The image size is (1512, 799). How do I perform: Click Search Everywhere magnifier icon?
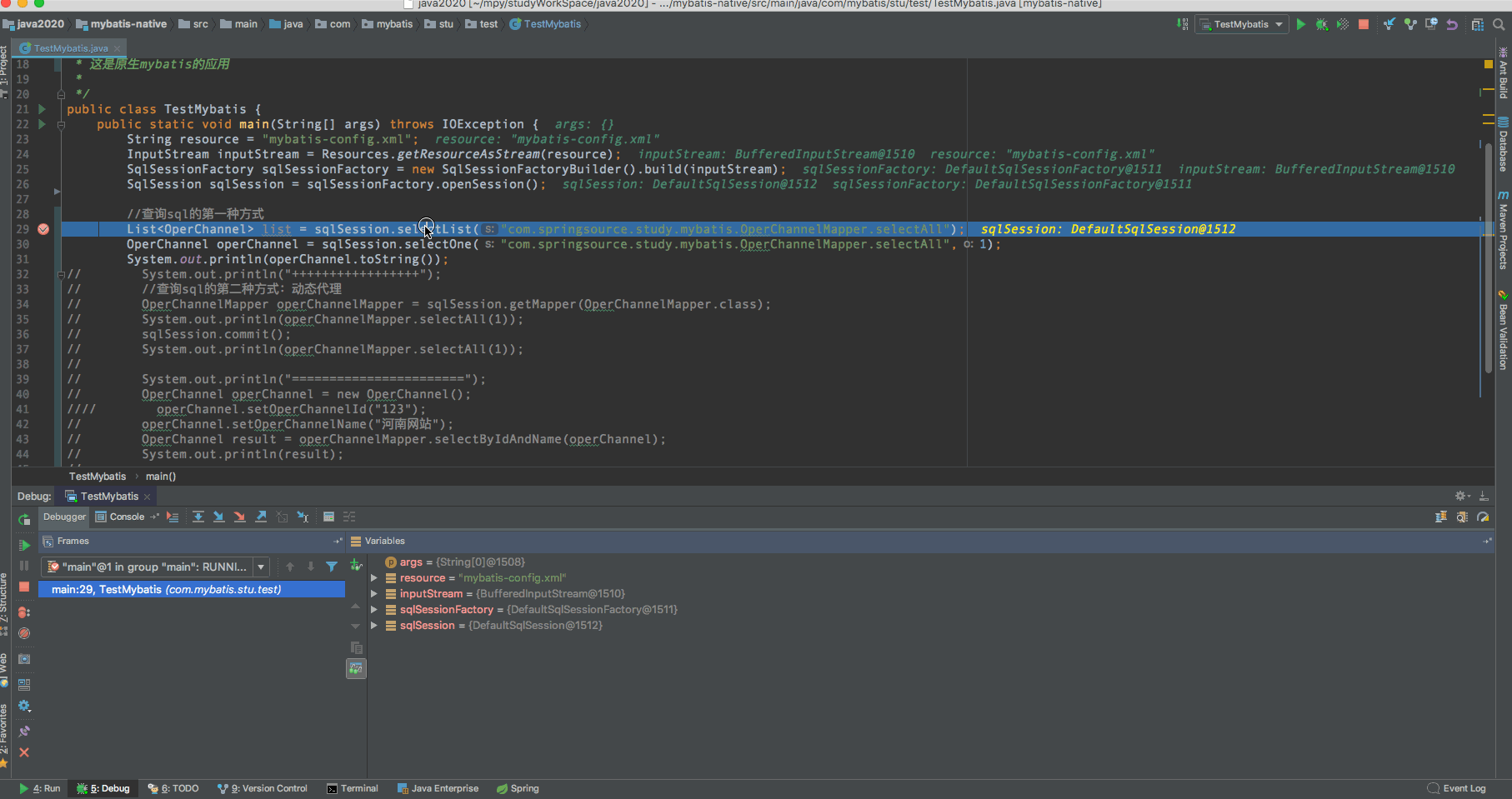coord(1499,24)
